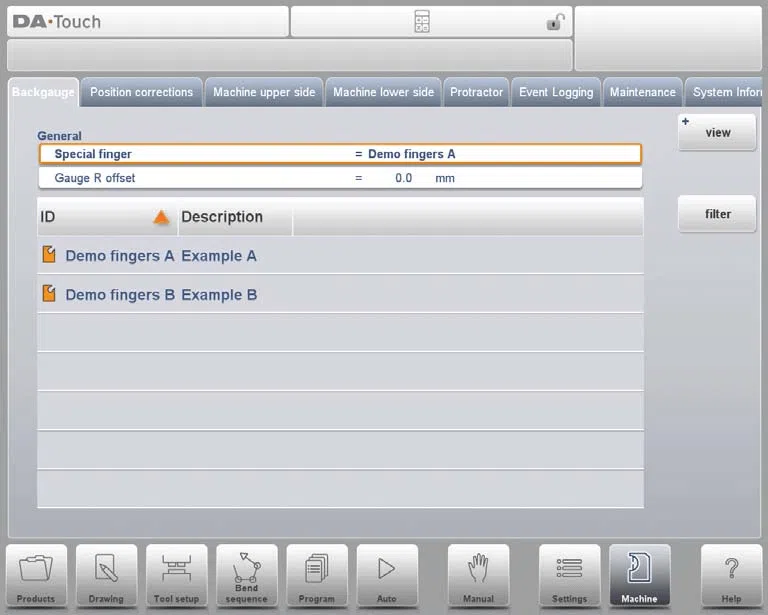Viewport: 768px width, 615px height.
Task: Click the Example A description text
Action: click(x=219, y=256)
